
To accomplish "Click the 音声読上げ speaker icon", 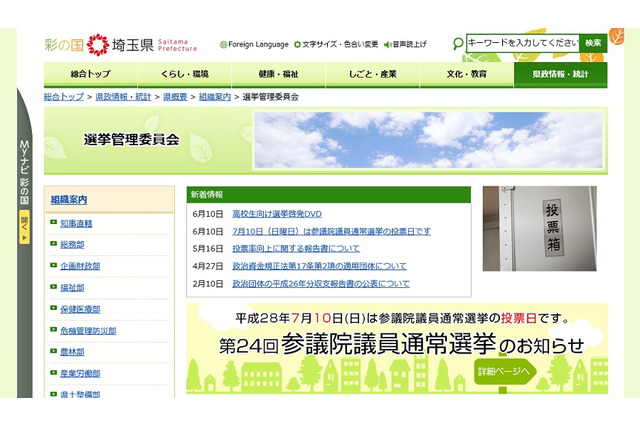I will pos(387,45).
